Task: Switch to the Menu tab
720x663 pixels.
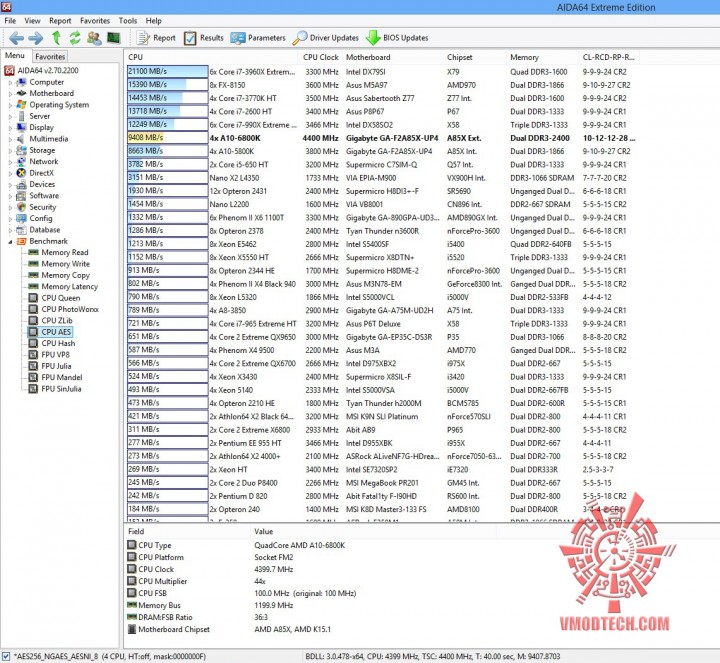Action: 15,56
